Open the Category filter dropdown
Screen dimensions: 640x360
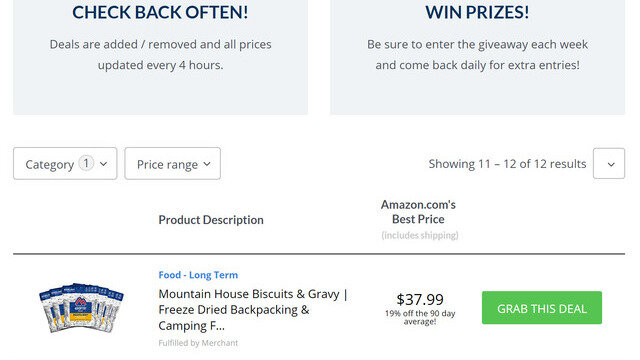(x=65, y=164)
